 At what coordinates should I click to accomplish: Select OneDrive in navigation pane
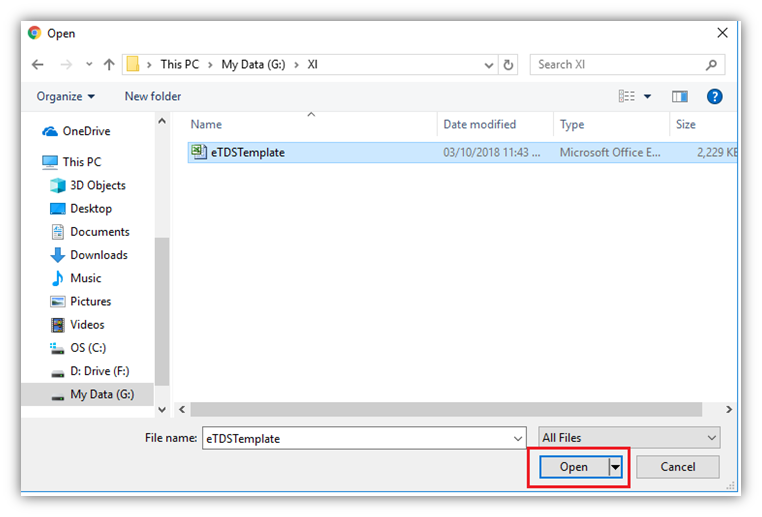86,131
